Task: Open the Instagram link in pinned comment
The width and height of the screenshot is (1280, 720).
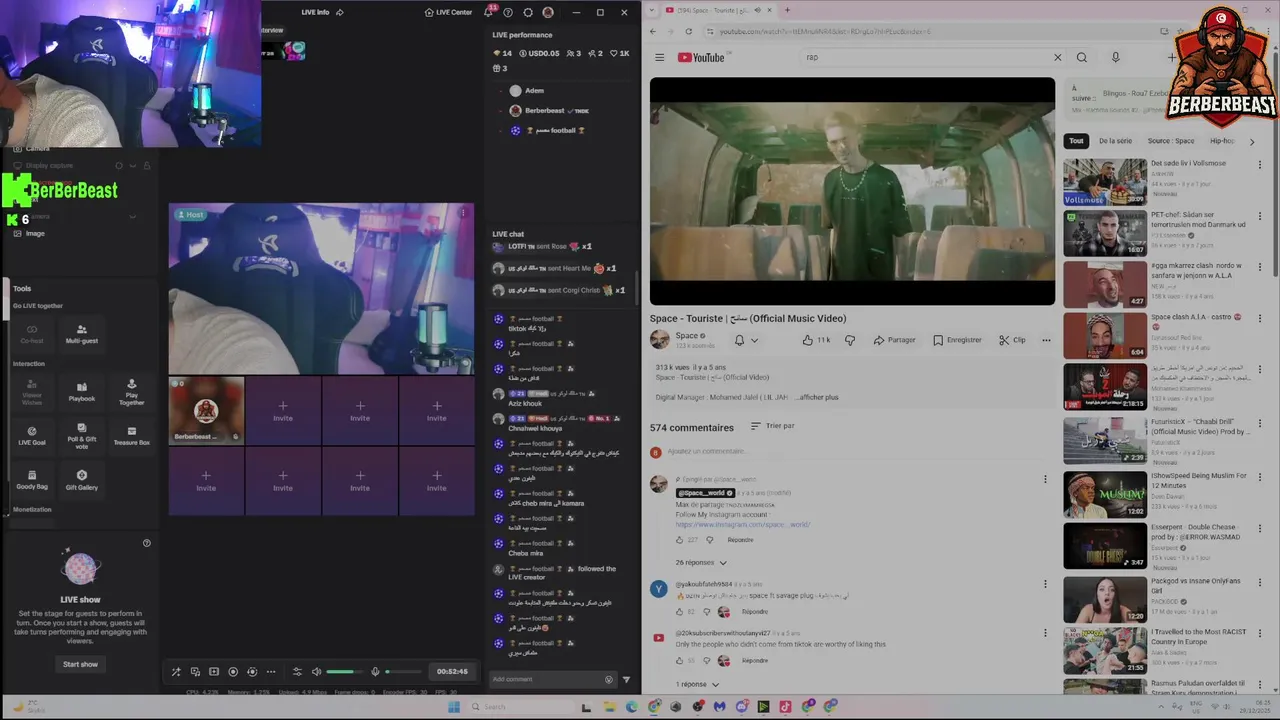Action: click(743, 524)
